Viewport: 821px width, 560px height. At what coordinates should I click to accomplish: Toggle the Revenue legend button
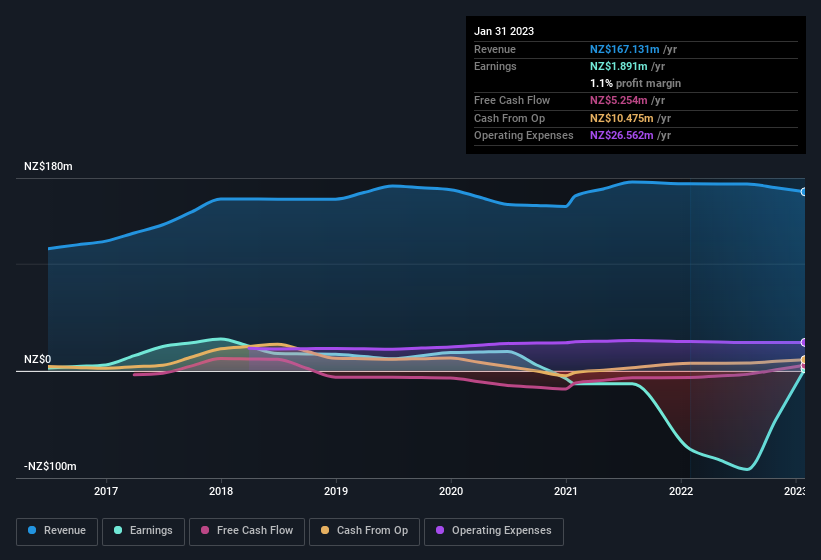click(57, 532)
